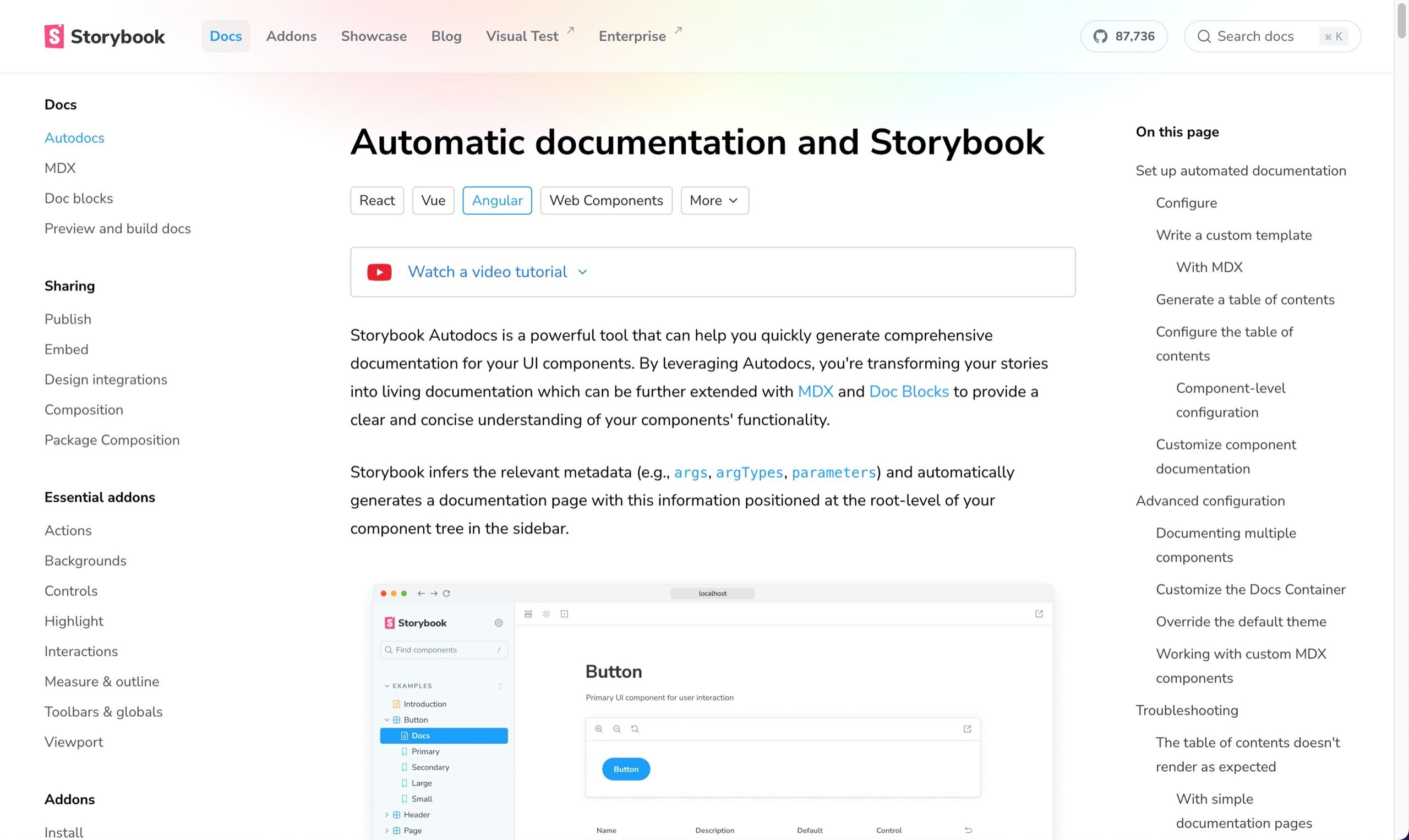Click the argTypes code link
The width and height of the screenshot is (1409, 840).
tap(749, 473)
